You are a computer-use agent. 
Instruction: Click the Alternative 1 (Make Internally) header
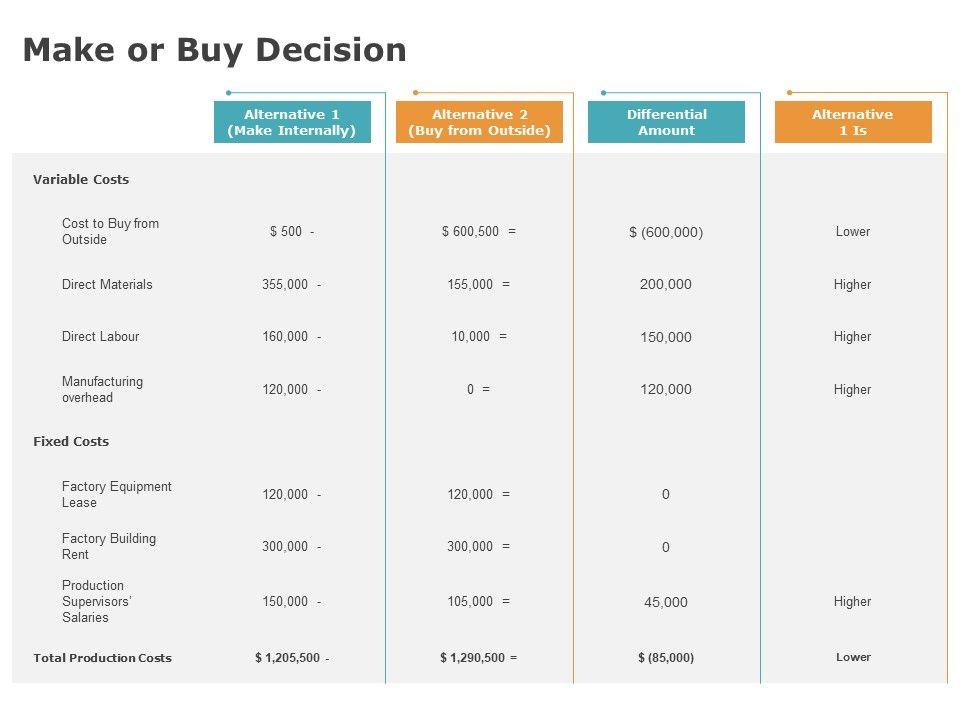point(292,122)
